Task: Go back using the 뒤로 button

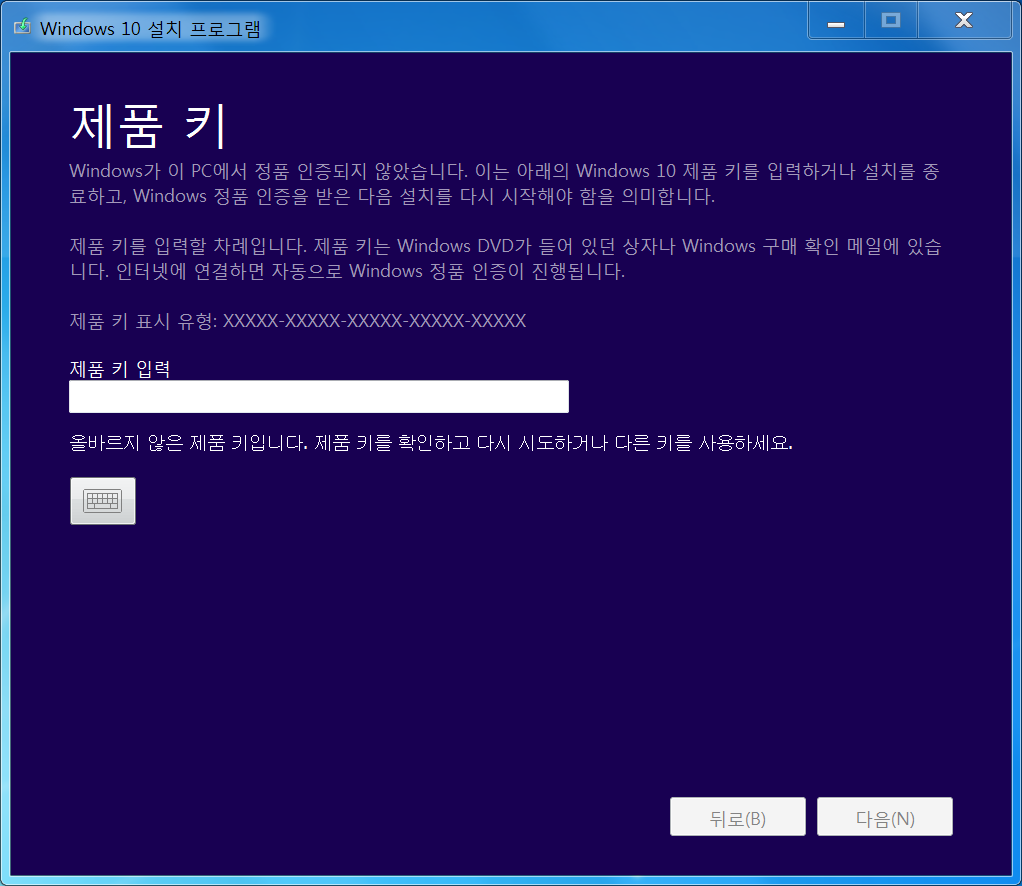Action: click(x=737, y=816)
